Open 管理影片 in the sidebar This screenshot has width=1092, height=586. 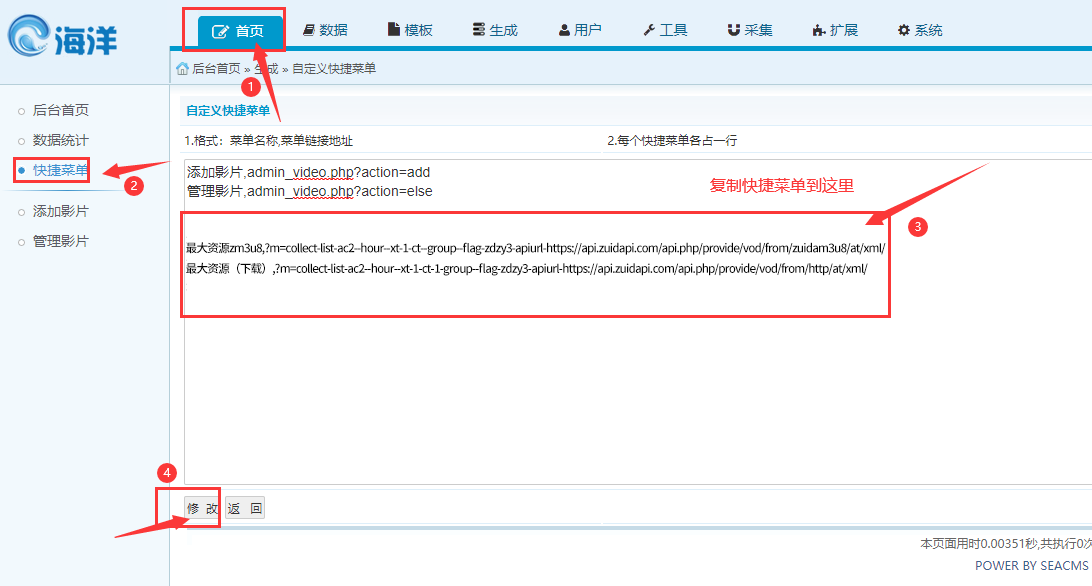pyautogui.click(x=61, y=241)
